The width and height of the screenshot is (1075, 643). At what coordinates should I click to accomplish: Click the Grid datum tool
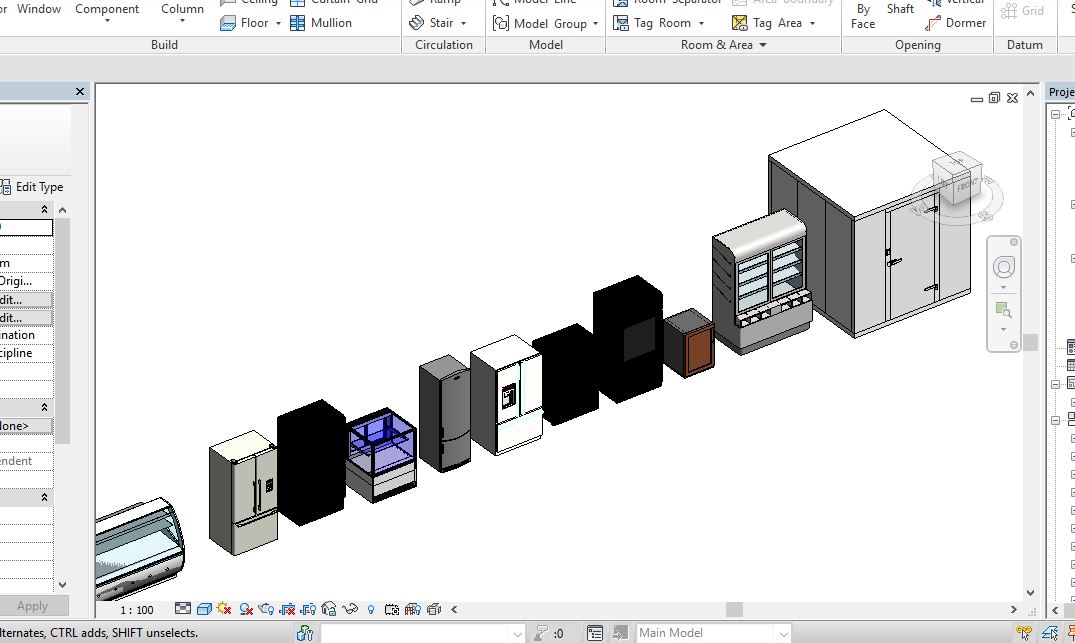1022,10
